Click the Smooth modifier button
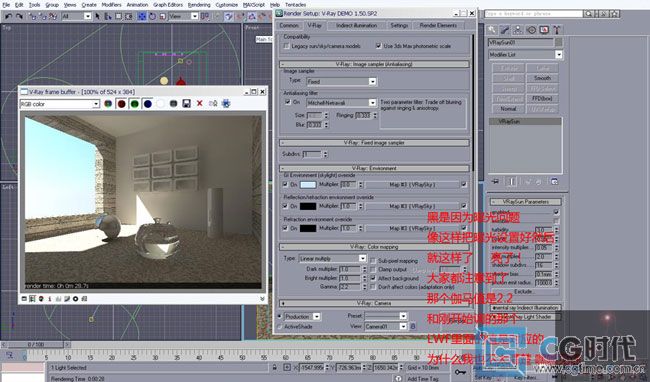The image size is (650, 382). 542,78
